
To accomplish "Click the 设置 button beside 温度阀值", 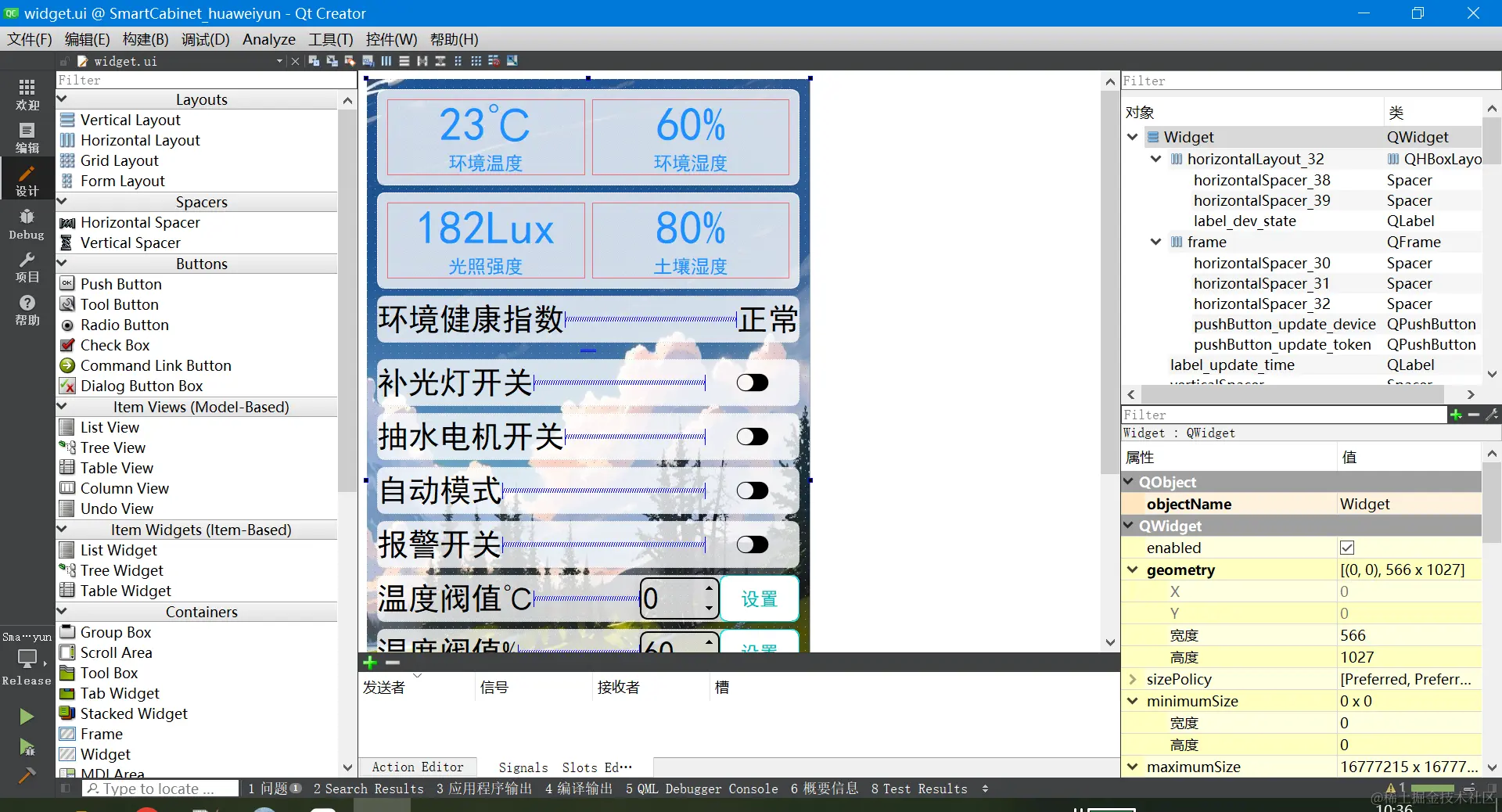I will click(758, 599).
